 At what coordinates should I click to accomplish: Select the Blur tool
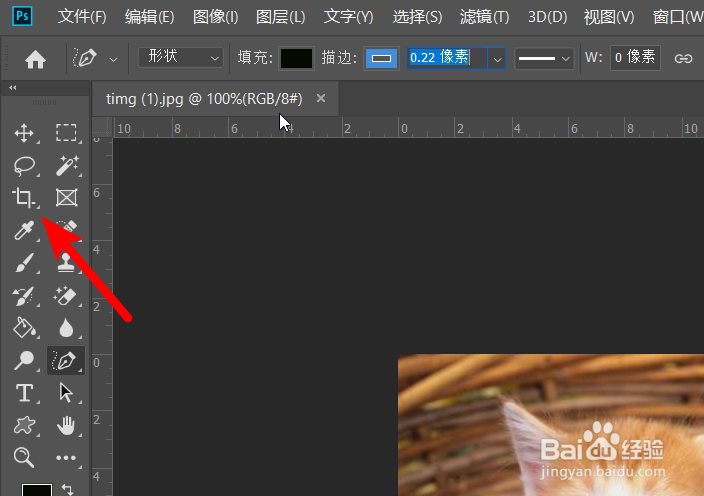click(x=66, y=328)
